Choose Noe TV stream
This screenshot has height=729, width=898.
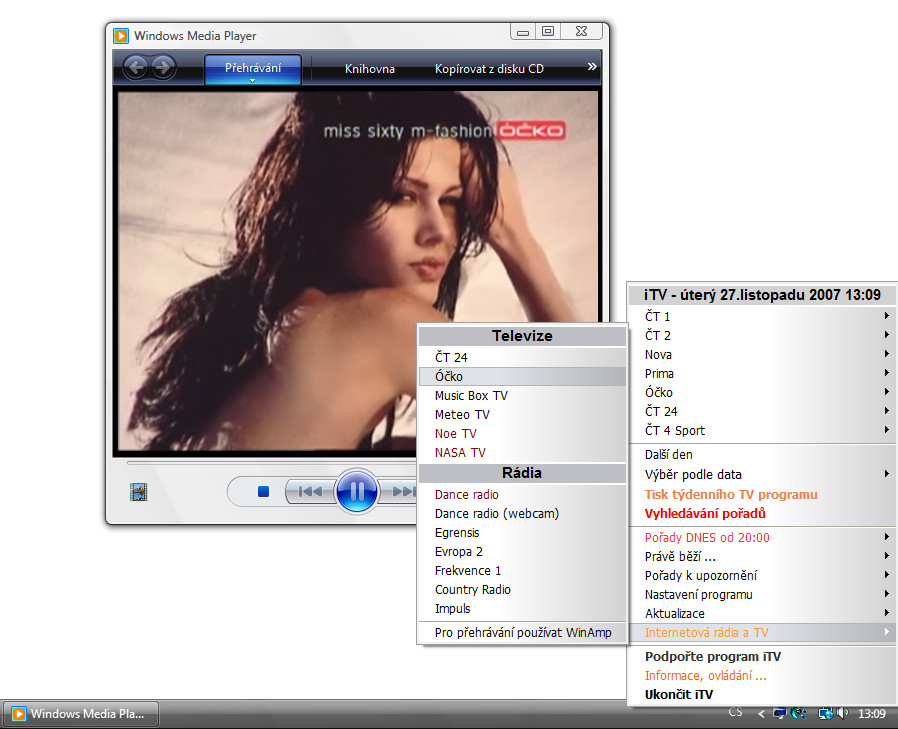(x=522, y=434)
